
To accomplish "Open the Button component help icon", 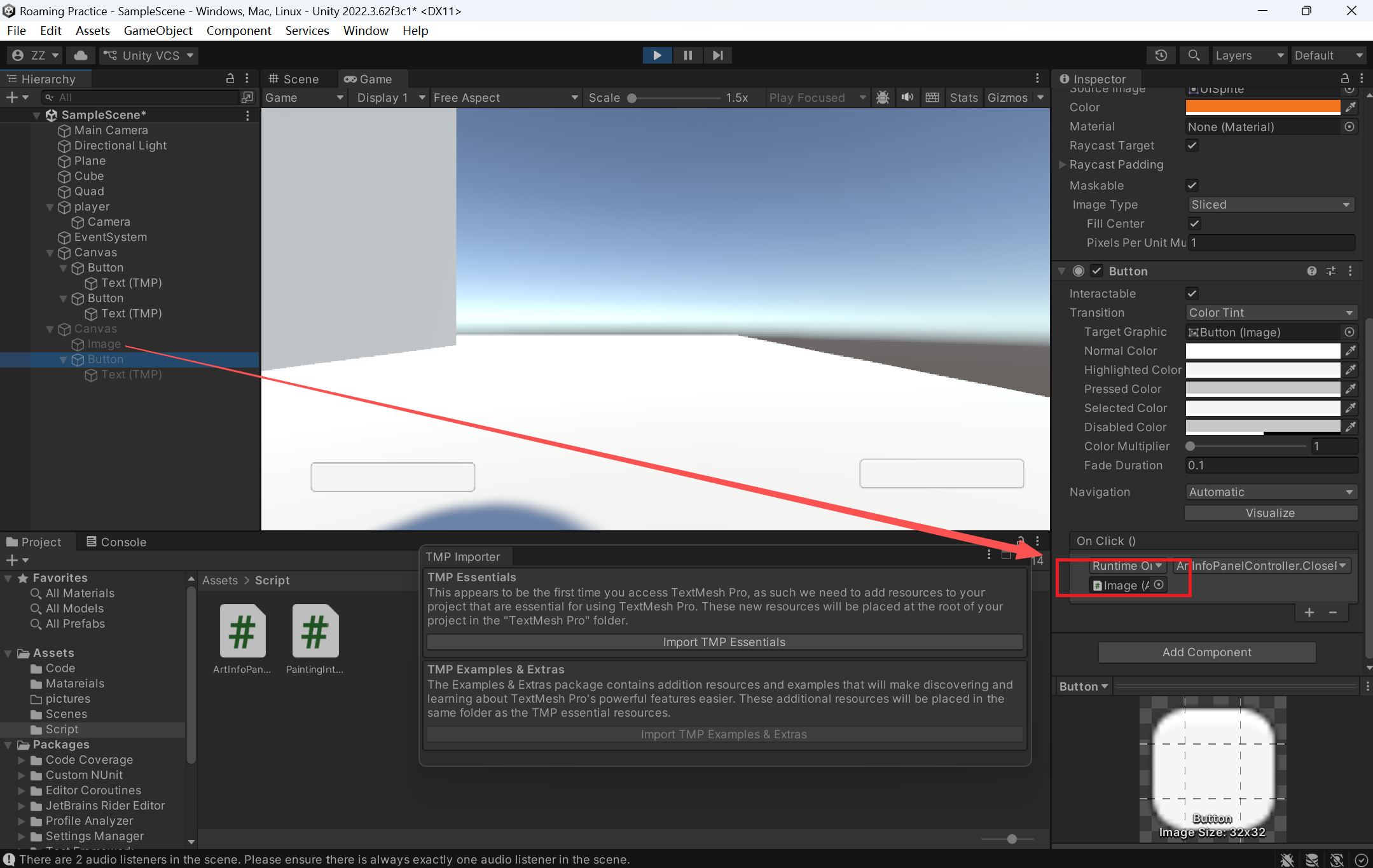I will click(x=1311, y=271).
